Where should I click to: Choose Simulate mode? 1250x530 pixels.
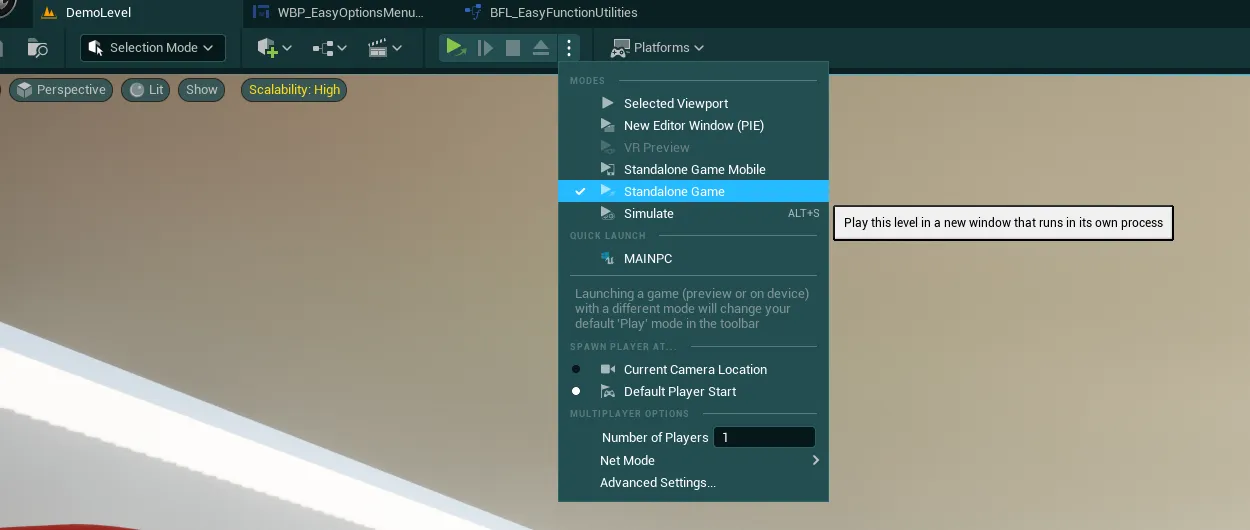click(693, 213)
